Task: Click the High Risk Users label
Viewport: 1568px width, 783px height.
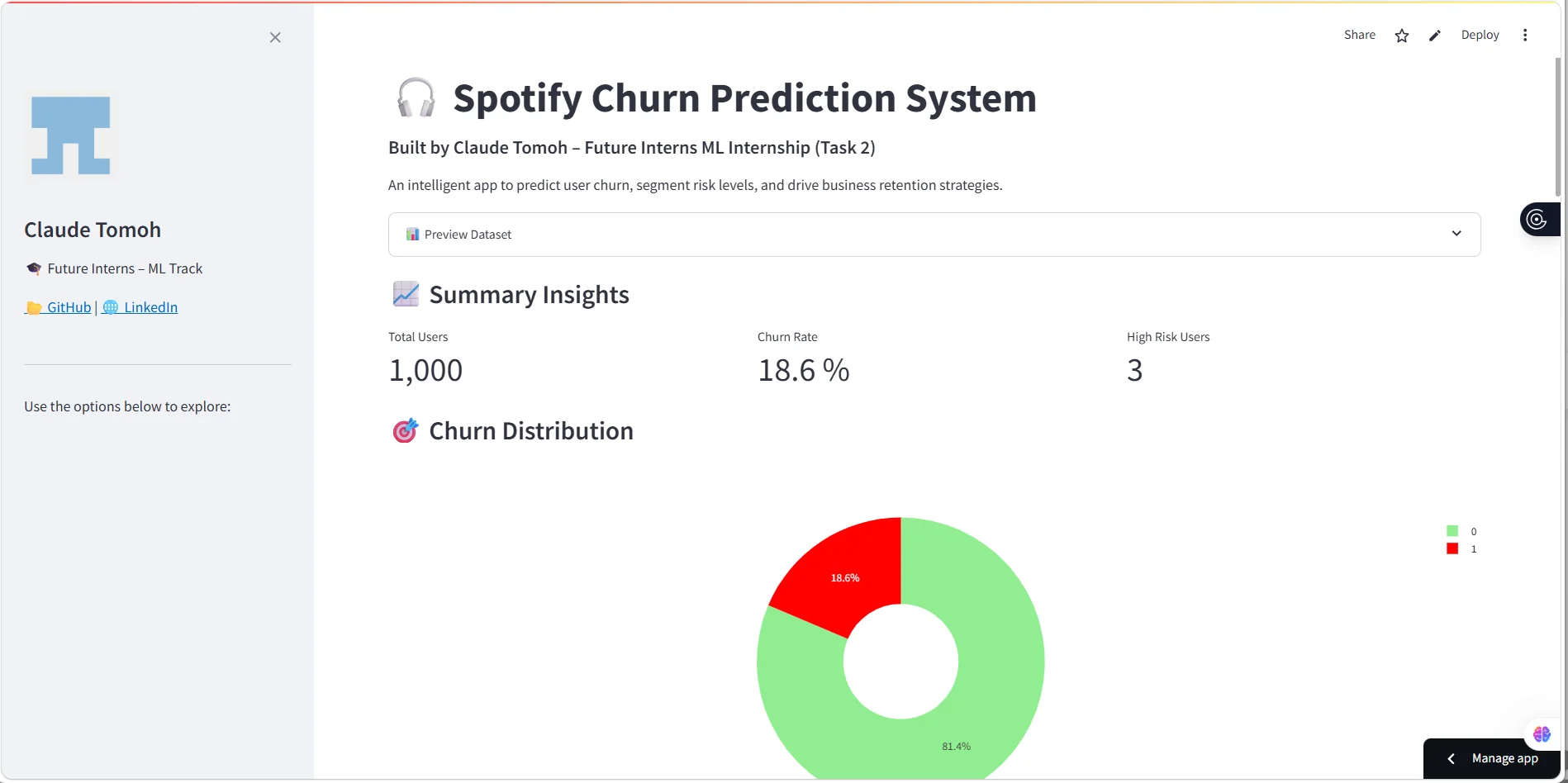Action: pyautogui.click(x=1168, y=337)
